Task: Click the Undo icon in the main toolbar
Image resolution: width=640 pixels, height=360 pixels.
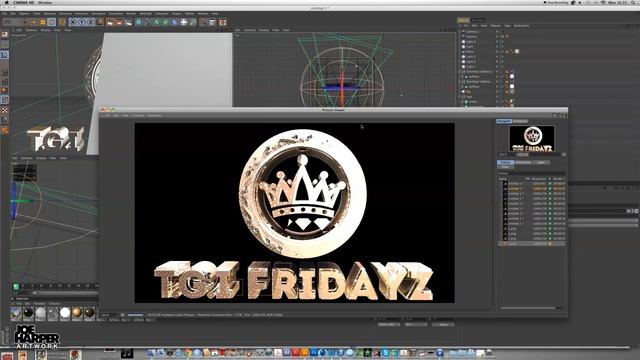Action: tap(7, 22)
